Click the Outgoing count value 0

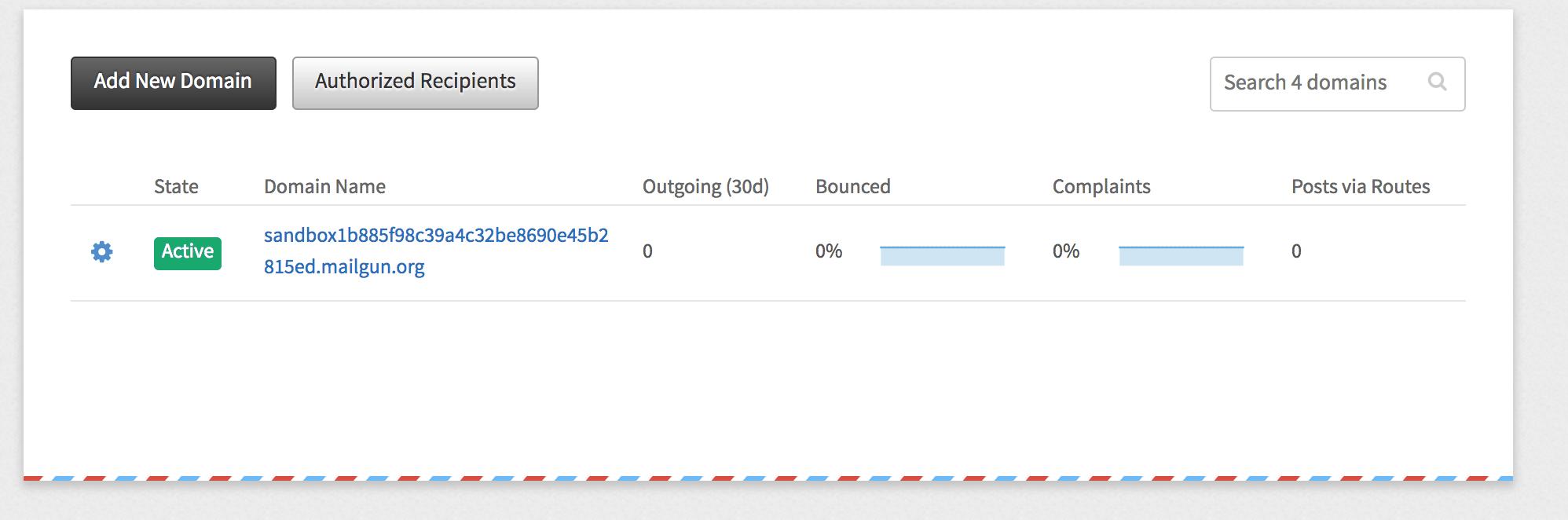pos(647,251)
